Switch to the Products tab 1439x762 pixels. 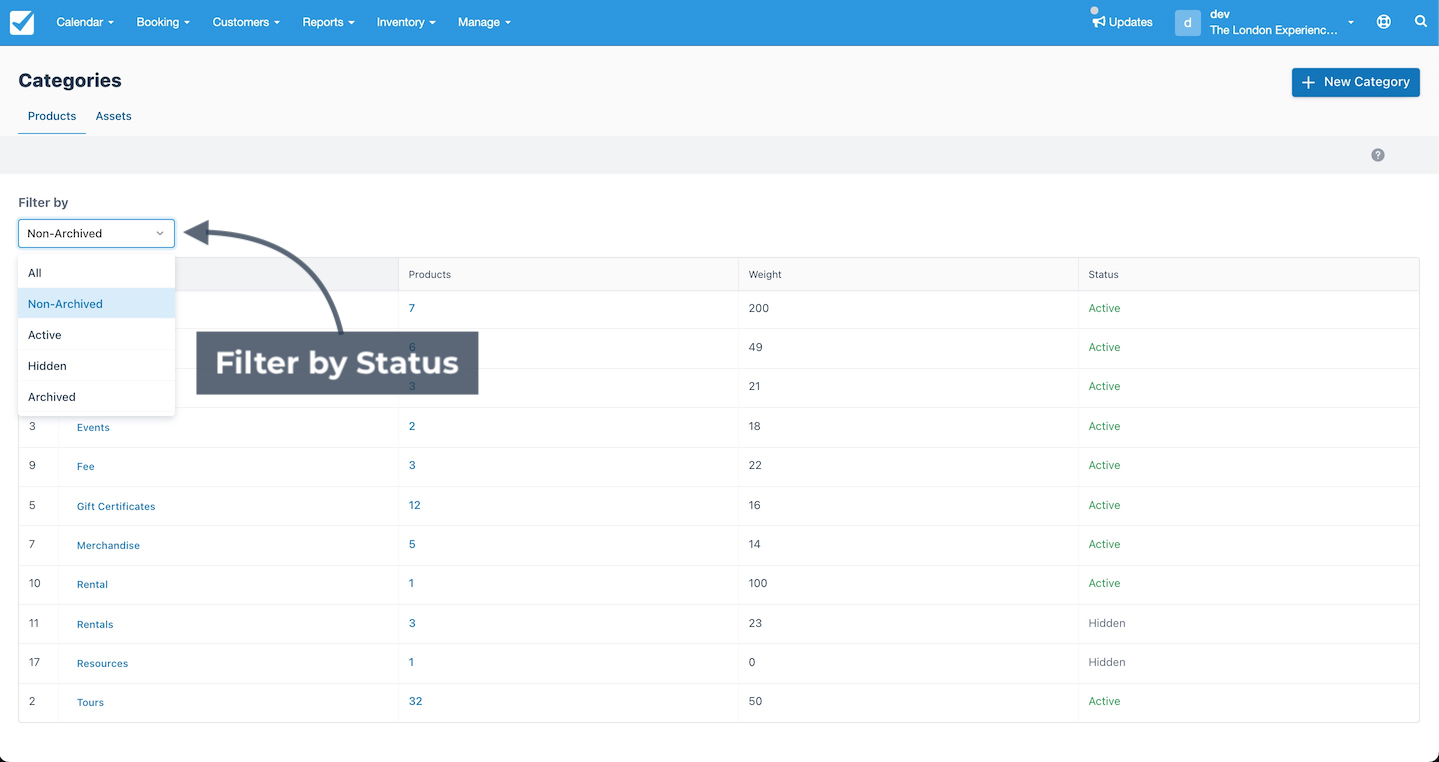[x=52, y=116]
